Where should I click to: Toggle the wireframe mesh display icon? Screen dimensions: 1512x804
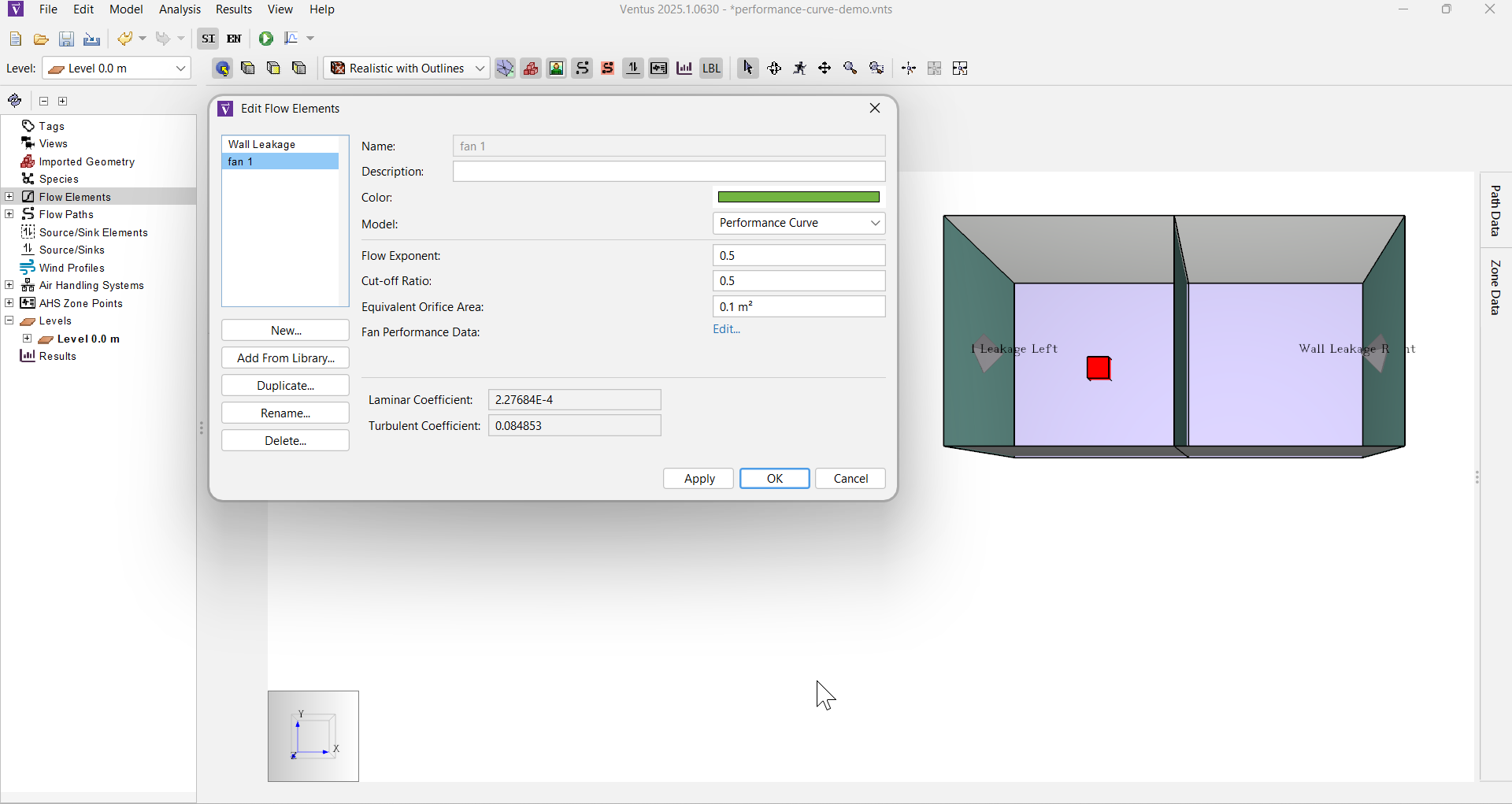pyautogui.click(x=505, y=69)
